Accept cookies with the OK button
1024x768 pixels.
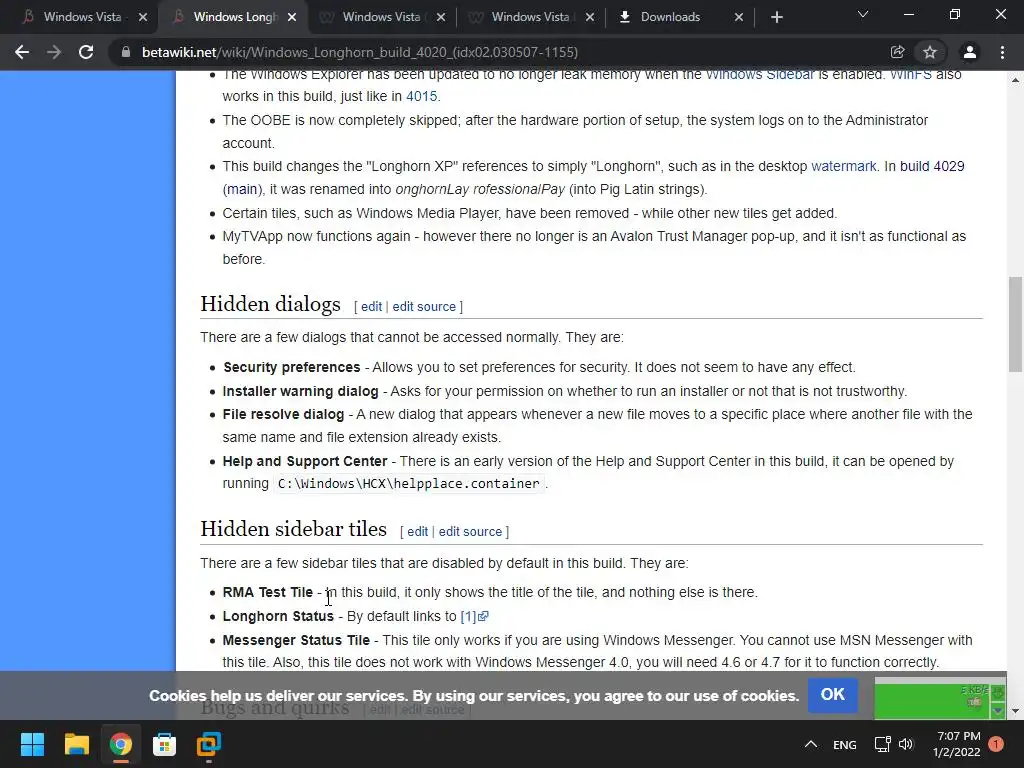[x=833, y=695]
